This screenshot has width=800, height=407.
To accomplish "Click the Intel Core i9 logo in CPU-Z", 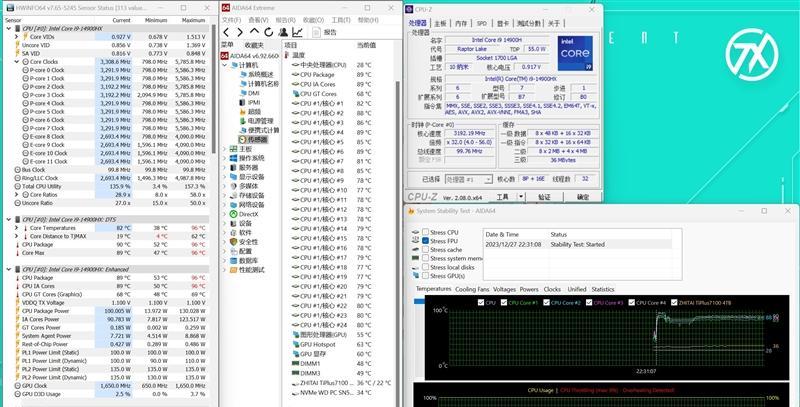I will (x=576, y=53).
